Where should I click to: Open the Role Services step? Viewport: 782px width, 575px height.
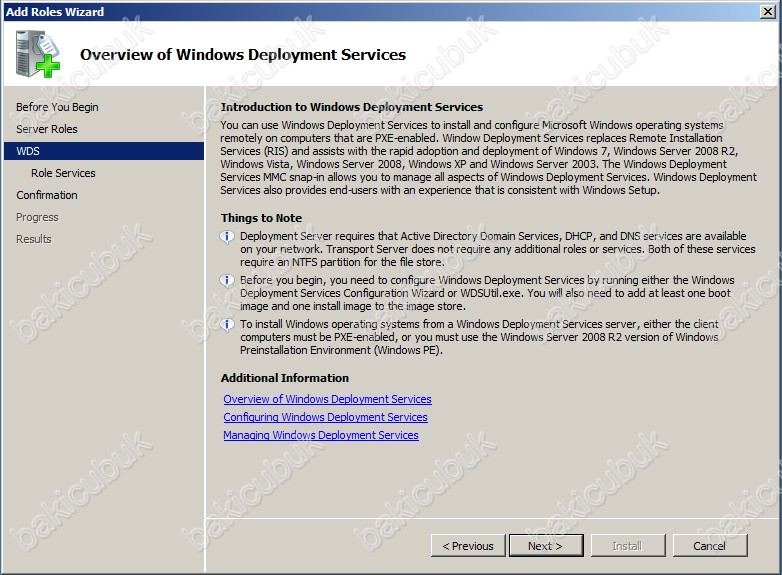point(63,173)
